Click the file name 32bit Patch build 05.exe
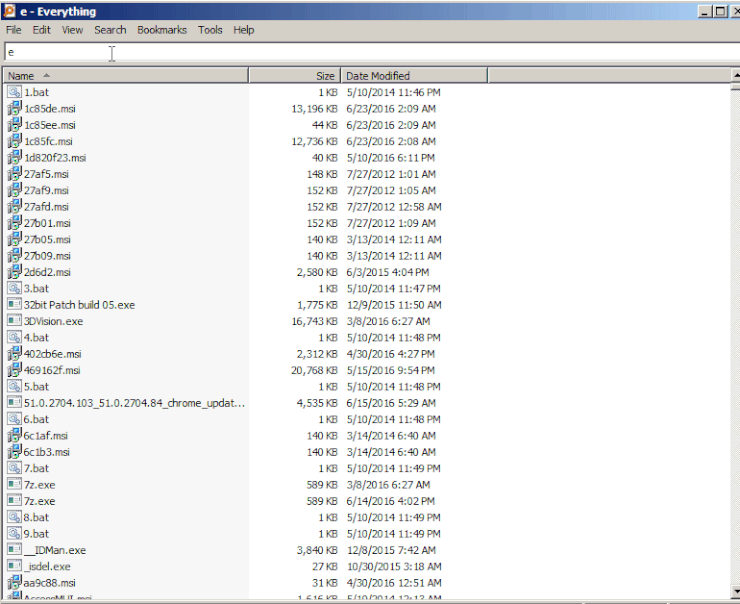The height and width of the screenshot is (604, 740). [x=79, y=305]
